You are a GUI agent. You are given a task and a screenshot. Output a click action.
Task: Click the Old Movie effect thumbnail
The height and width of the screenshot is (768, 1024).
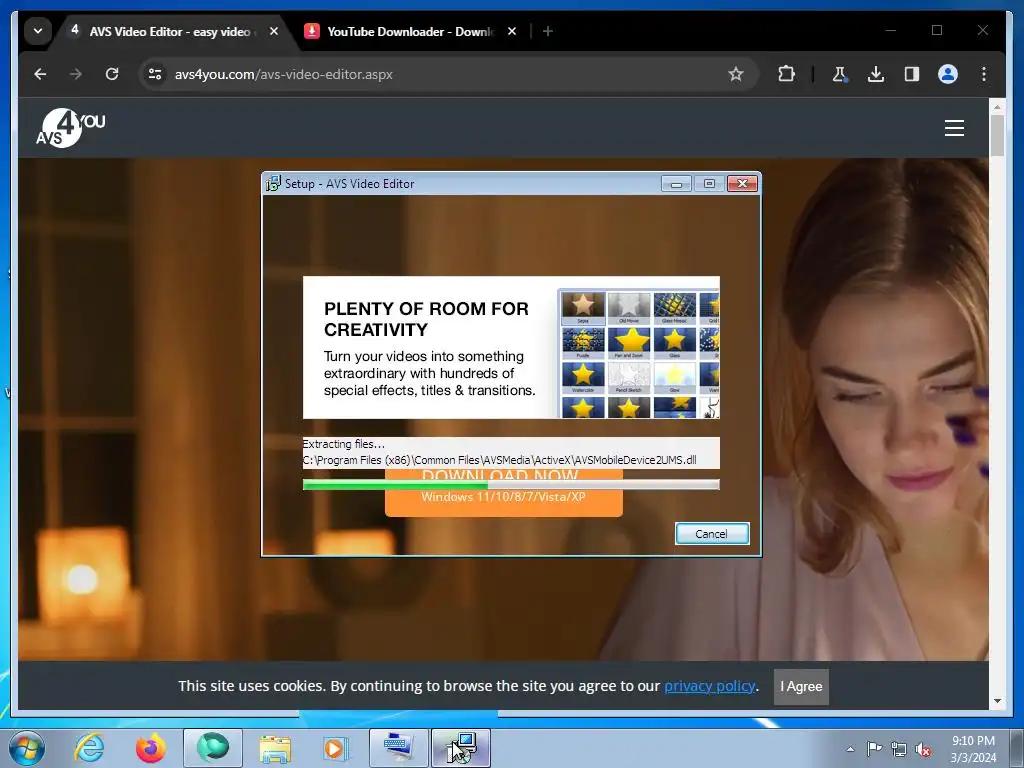629,308
